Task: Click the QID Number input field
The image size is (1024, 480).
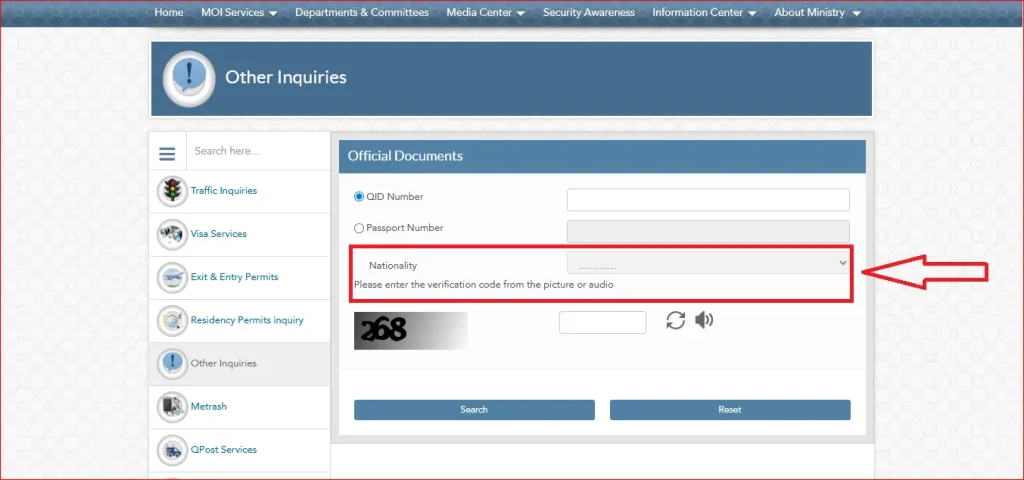Action: click(708, 200)
